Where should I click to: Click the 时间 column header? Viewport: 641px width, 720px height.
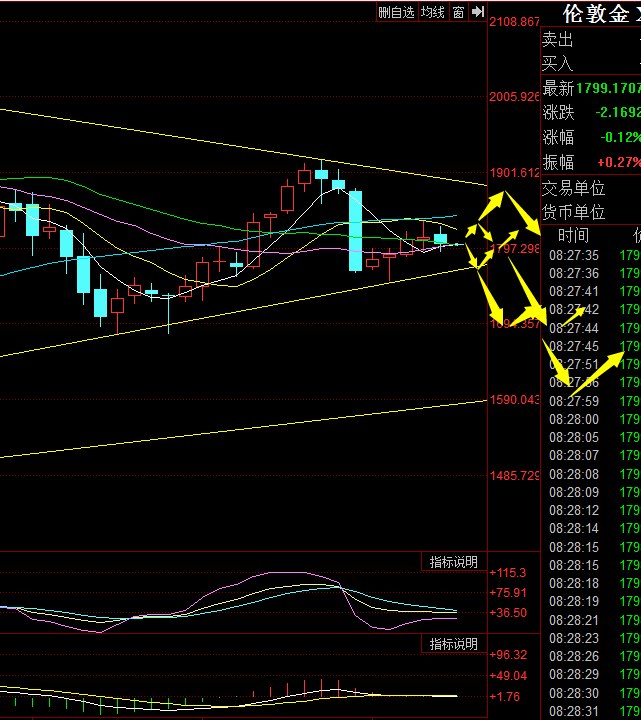[574, 236]
